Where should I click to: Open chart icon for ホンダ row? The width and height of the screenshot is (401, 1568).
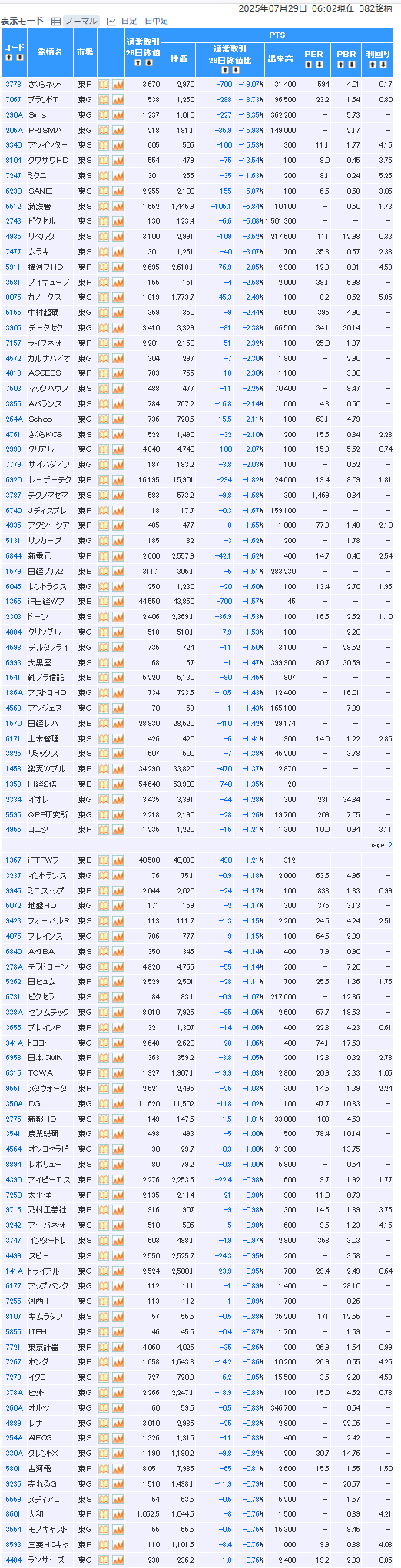118,1362
